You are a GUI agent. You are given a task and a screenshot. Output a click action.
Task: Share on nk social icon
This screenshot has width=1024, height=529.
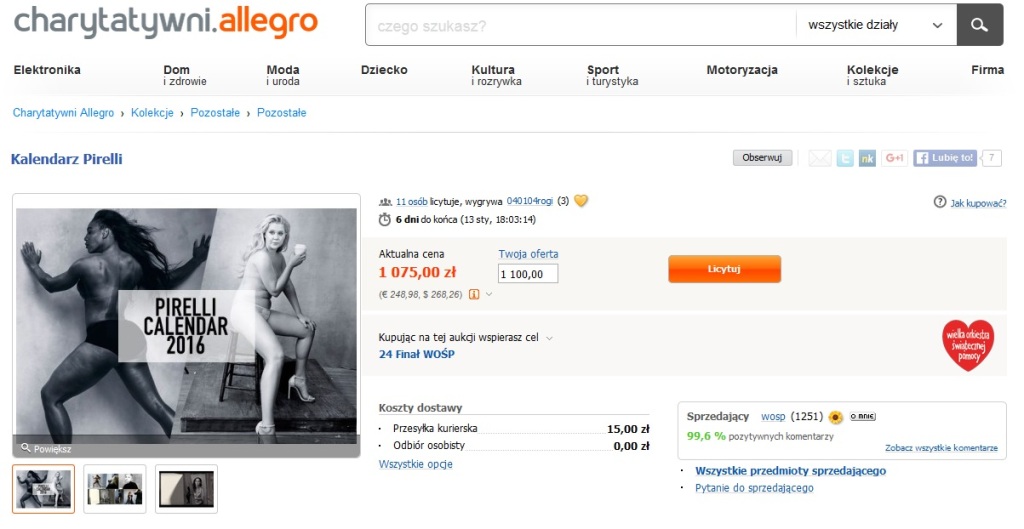coord(867,158)
